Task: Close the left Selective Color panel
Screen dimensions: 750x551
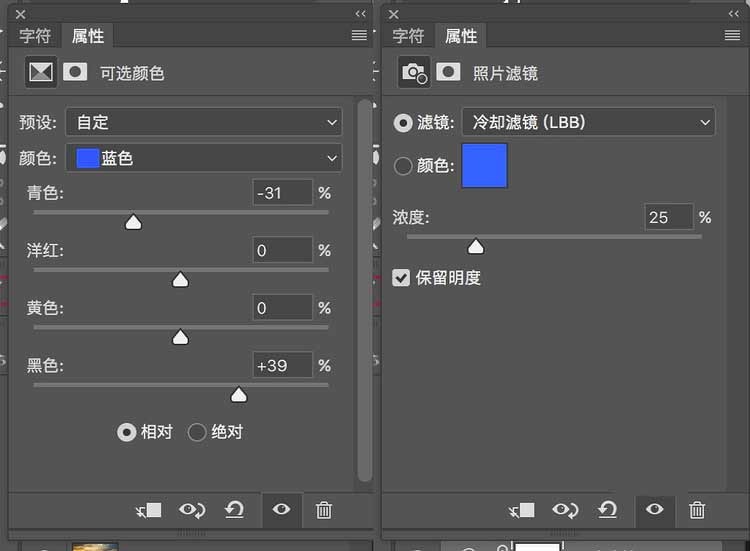Action: click(x=20, y=15)
